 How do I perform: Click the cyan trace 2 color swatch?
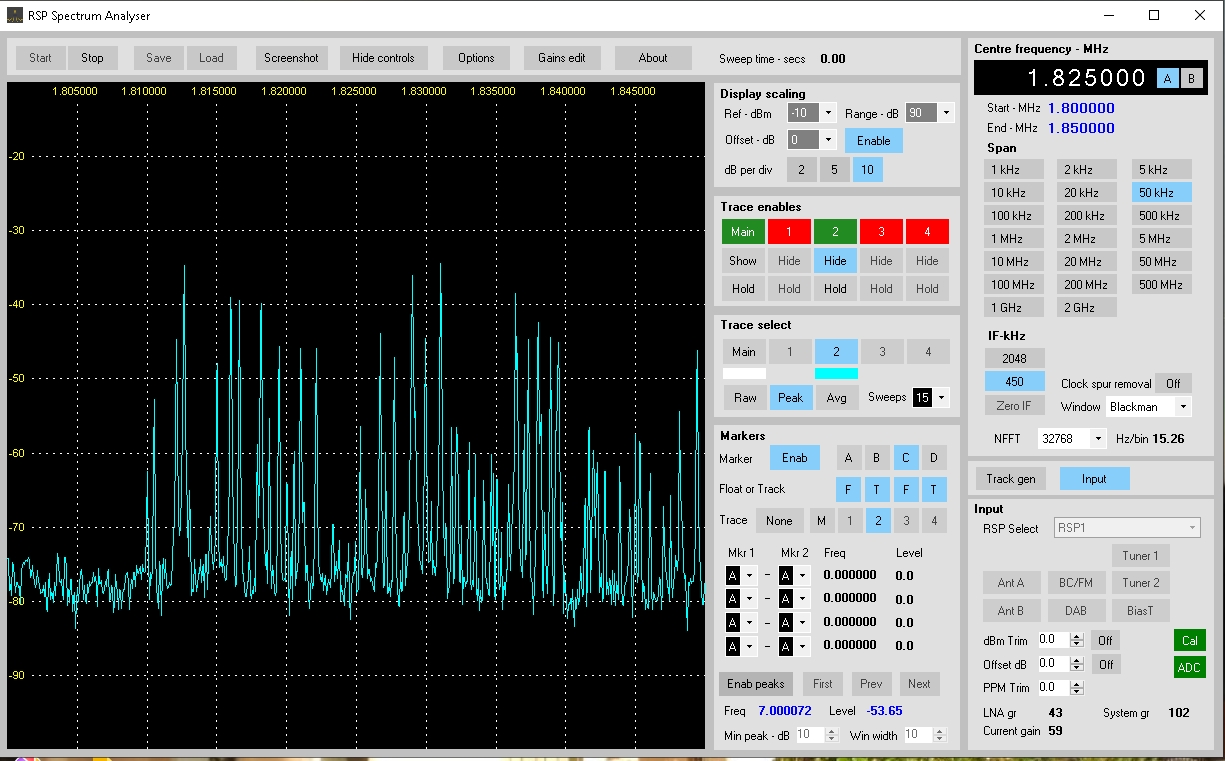click(835, 374)
